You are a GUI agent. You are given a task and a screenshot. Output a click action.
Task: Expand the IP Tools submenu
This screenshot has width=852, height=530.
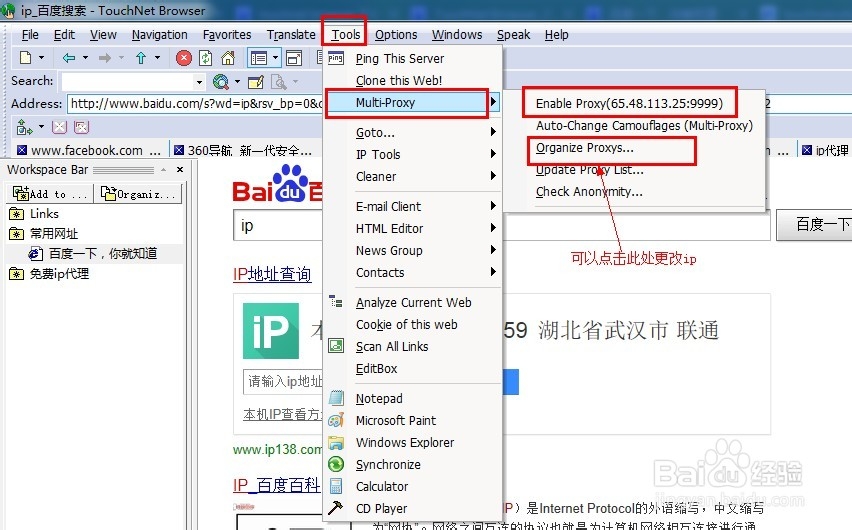coord(412,154)
